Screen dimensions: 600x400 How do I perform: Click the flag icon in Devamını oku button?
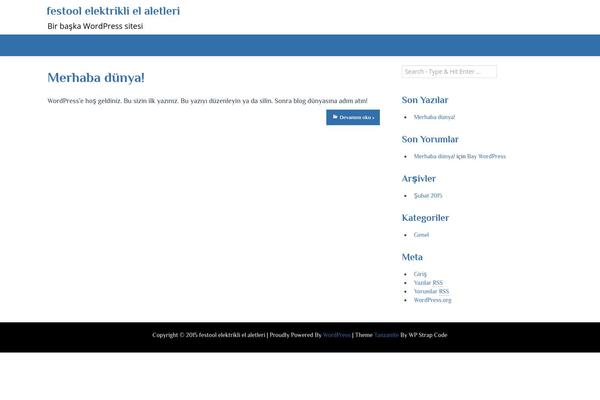click(x=335, y=117)
